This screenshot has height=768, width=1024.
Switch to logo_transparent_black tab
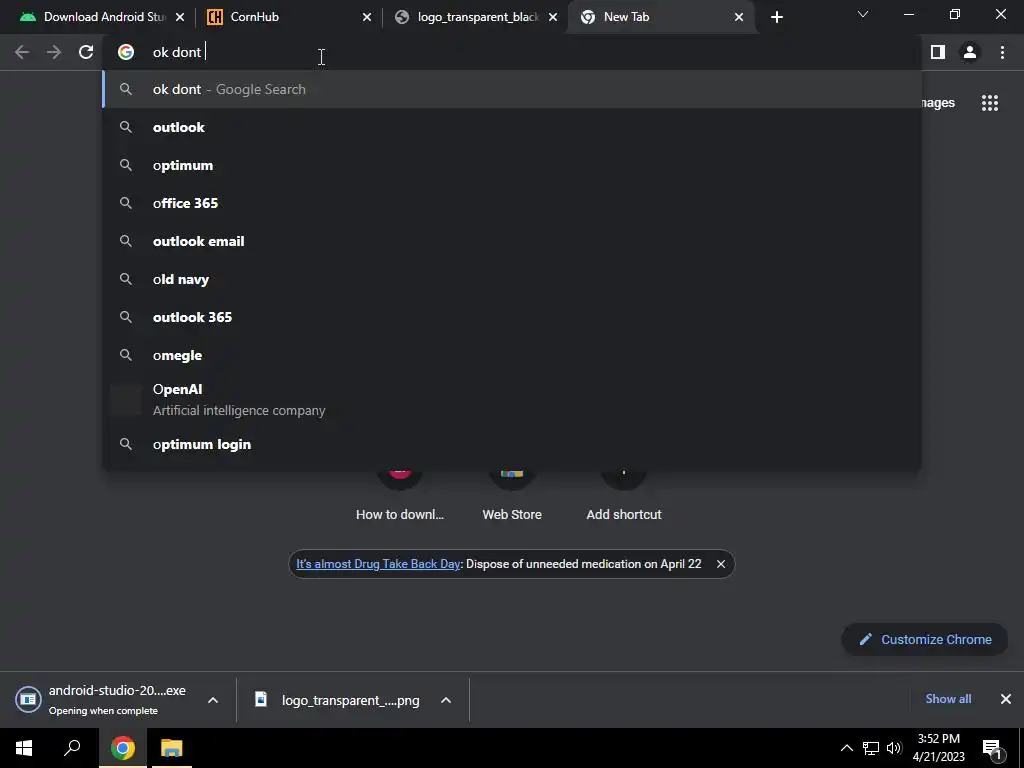pyautogui.click(x=477, y=17)
